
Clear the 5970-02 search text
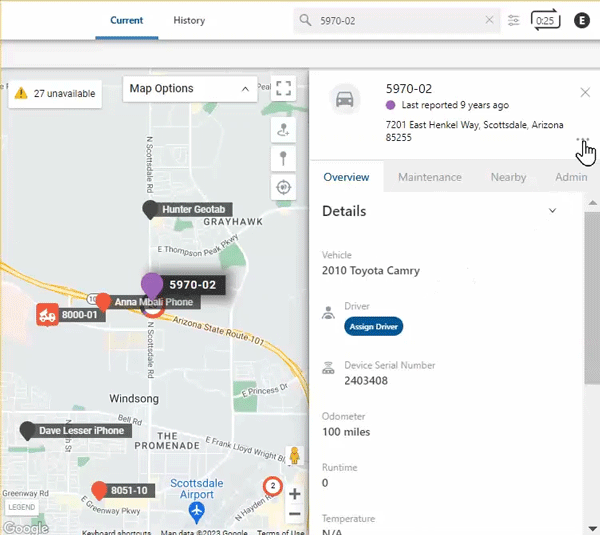tap(489, 20)
